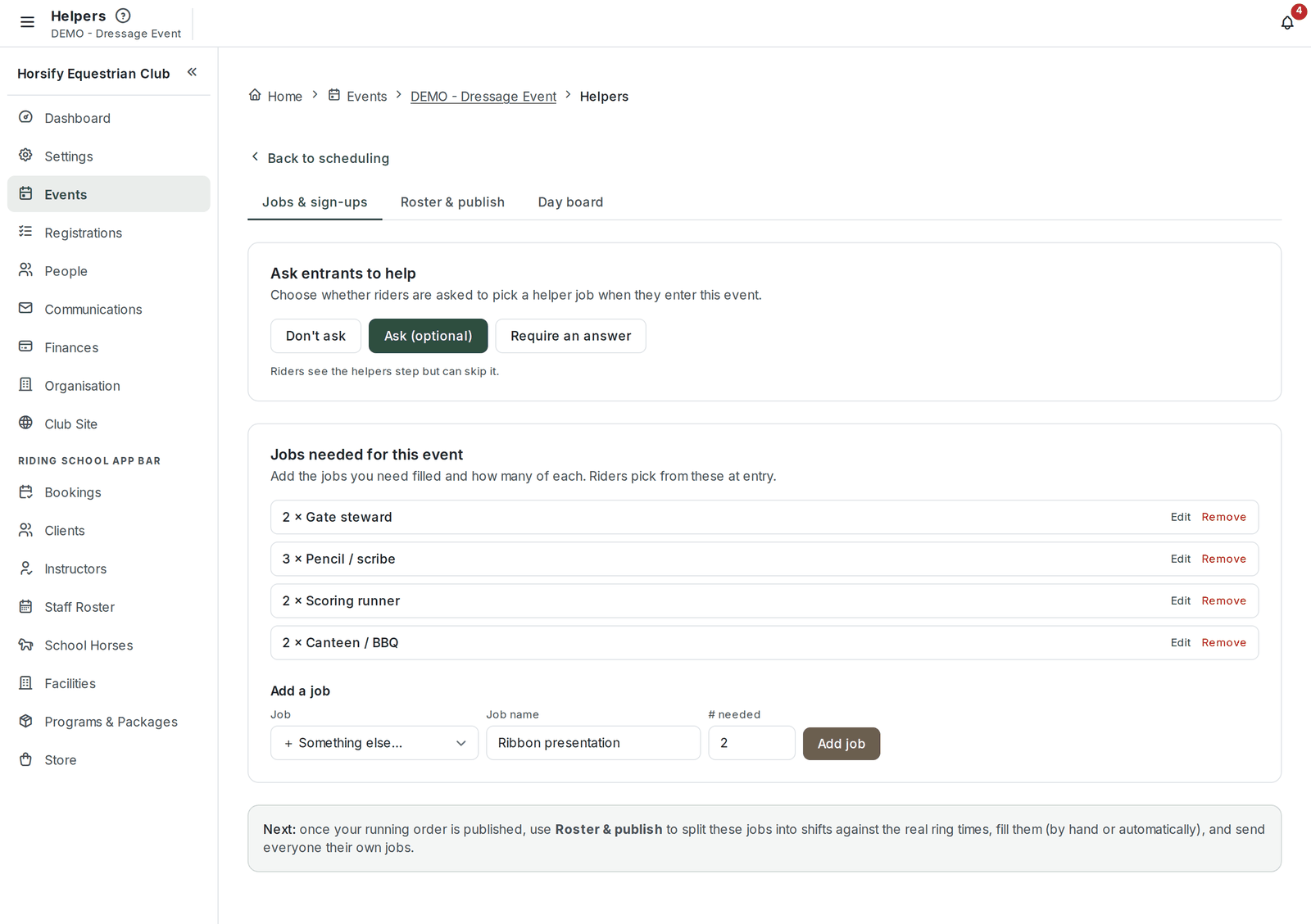Open the DEMO - Dressage Event breadcrumb link
Screen dimensions: 1311x924
point(483,97)
